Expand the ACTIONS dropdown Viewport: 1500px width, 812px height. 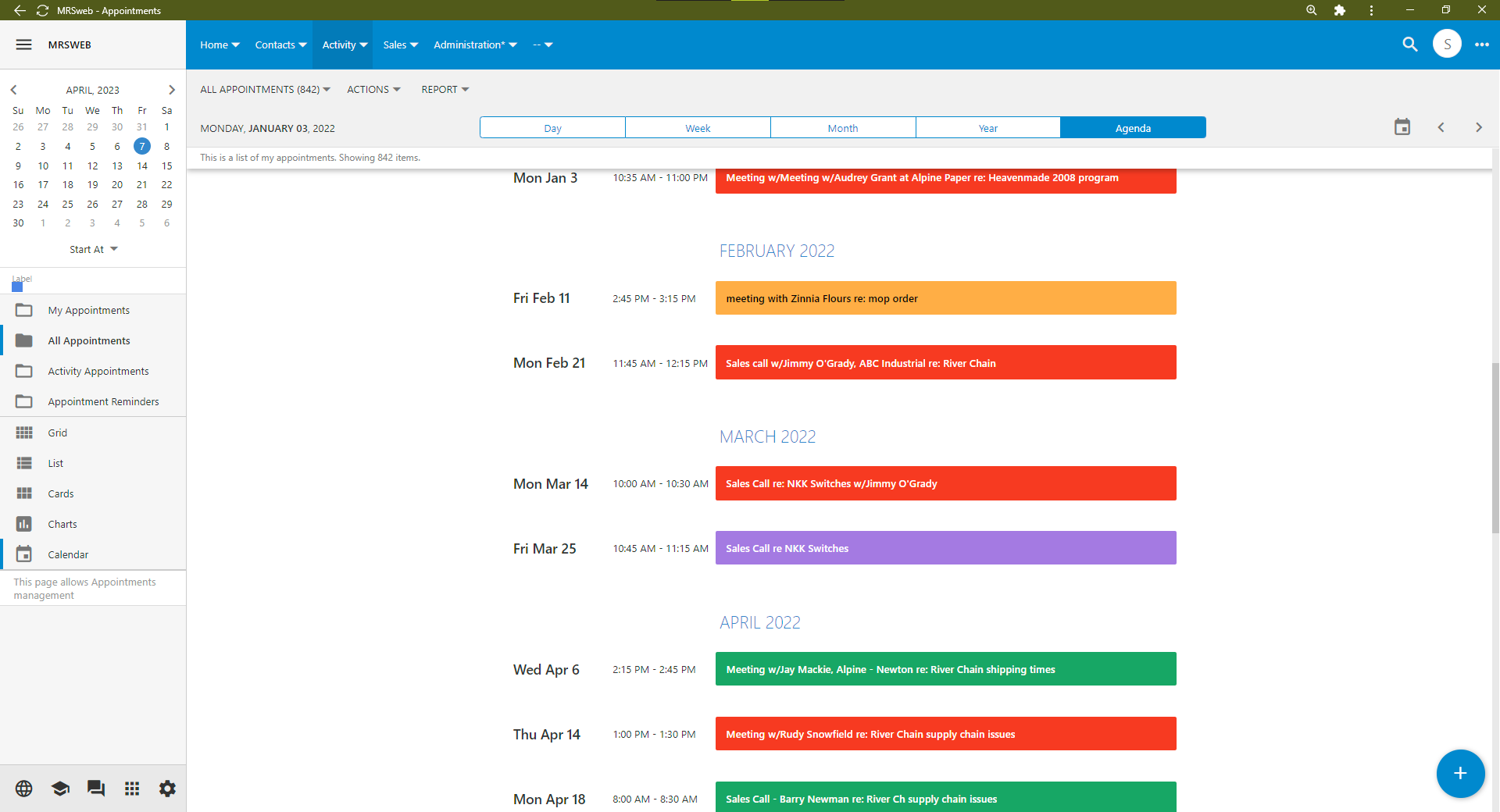pos(373,89)
